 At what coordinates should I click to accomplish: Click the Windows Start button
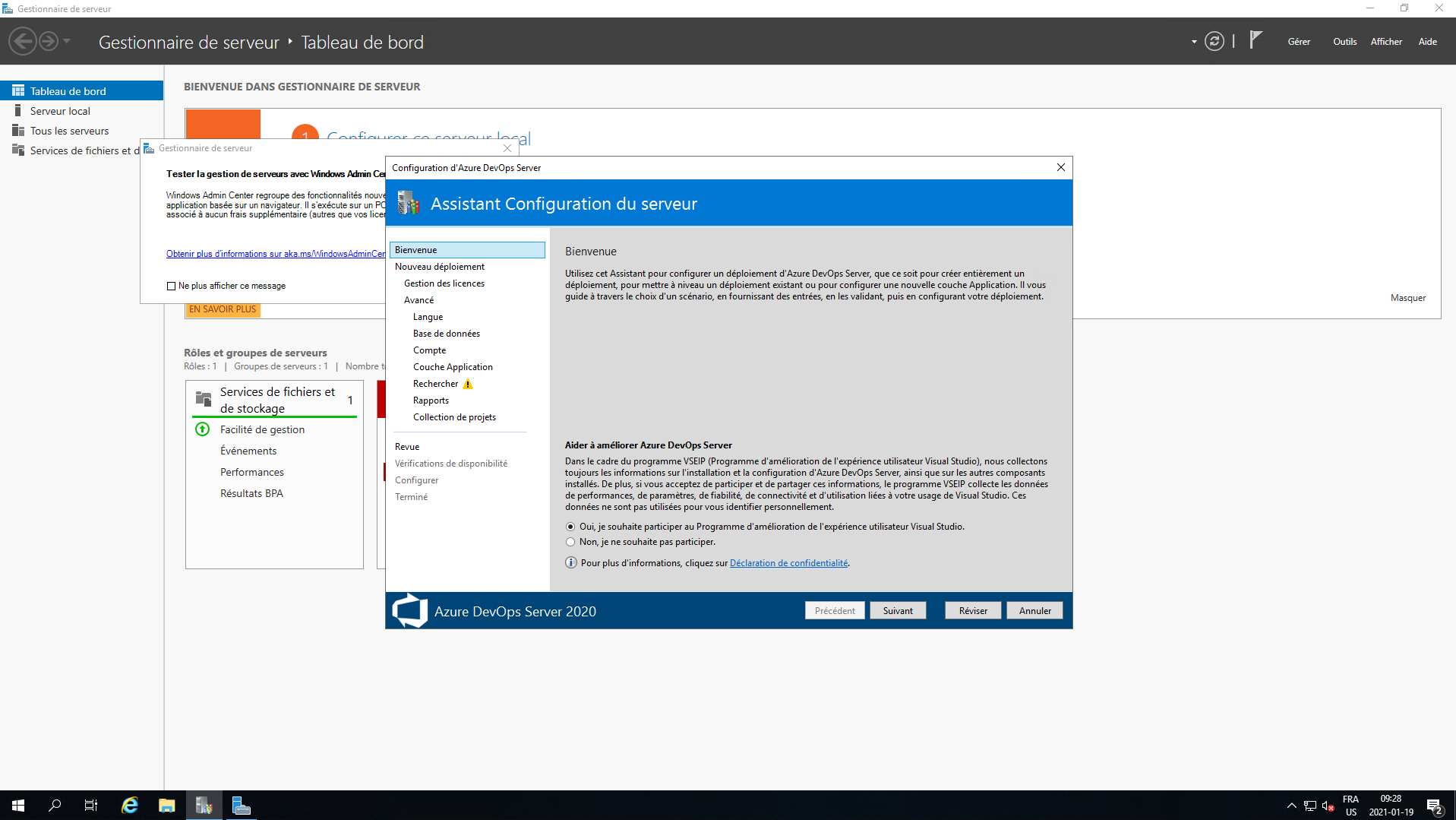18,806
